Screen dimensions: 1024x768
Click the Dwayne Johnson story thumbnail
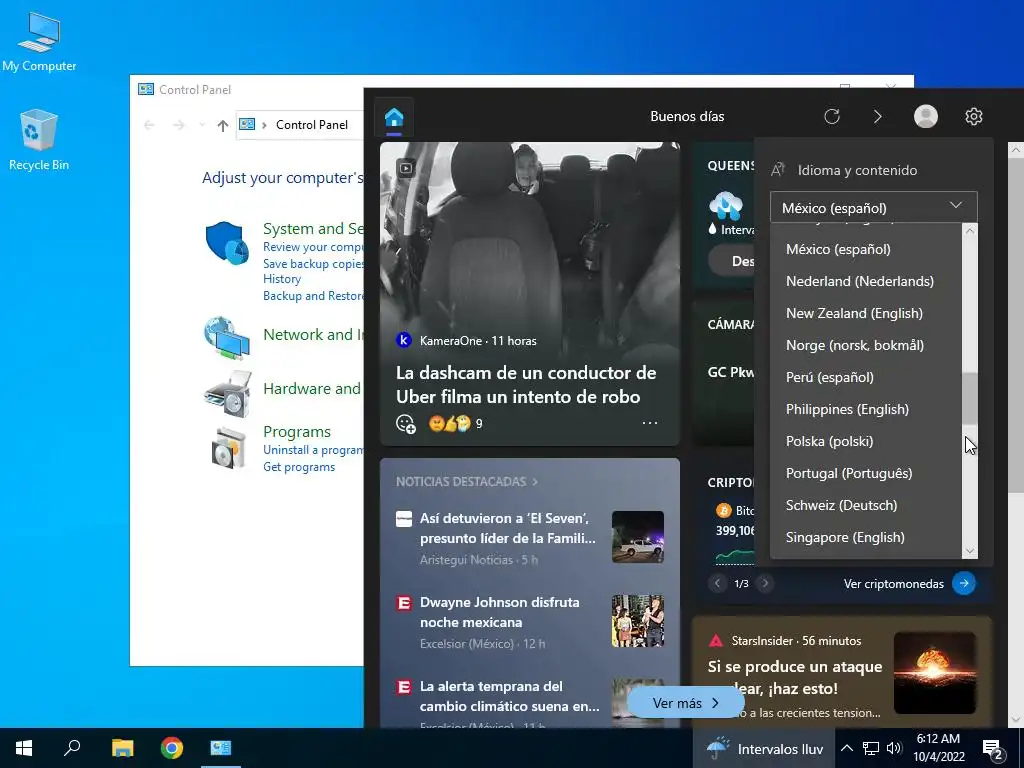638,620
